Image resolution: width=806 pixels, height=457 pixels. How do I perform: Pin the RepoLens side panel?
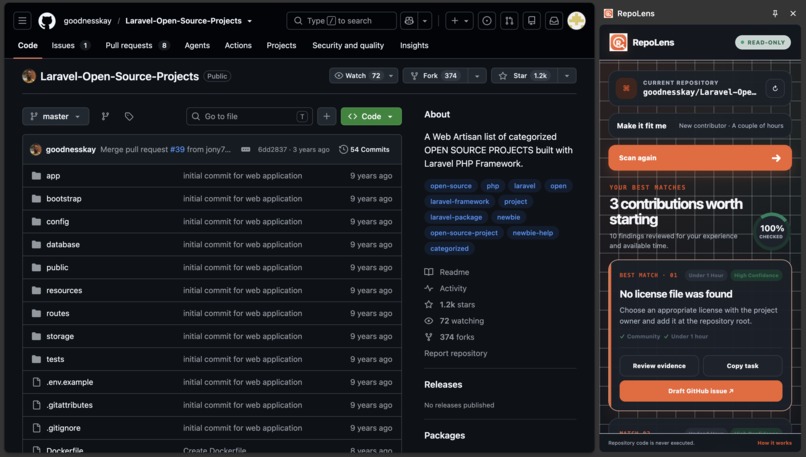[775, 13]
